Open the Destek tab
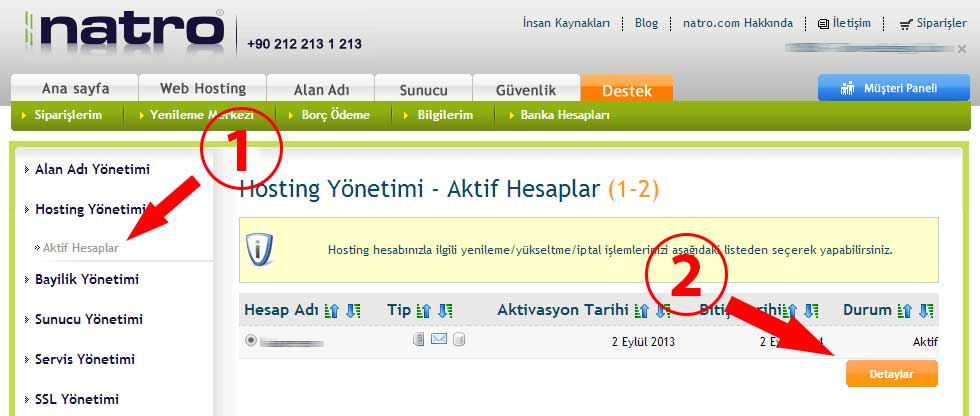 click(x=627, y=89)
